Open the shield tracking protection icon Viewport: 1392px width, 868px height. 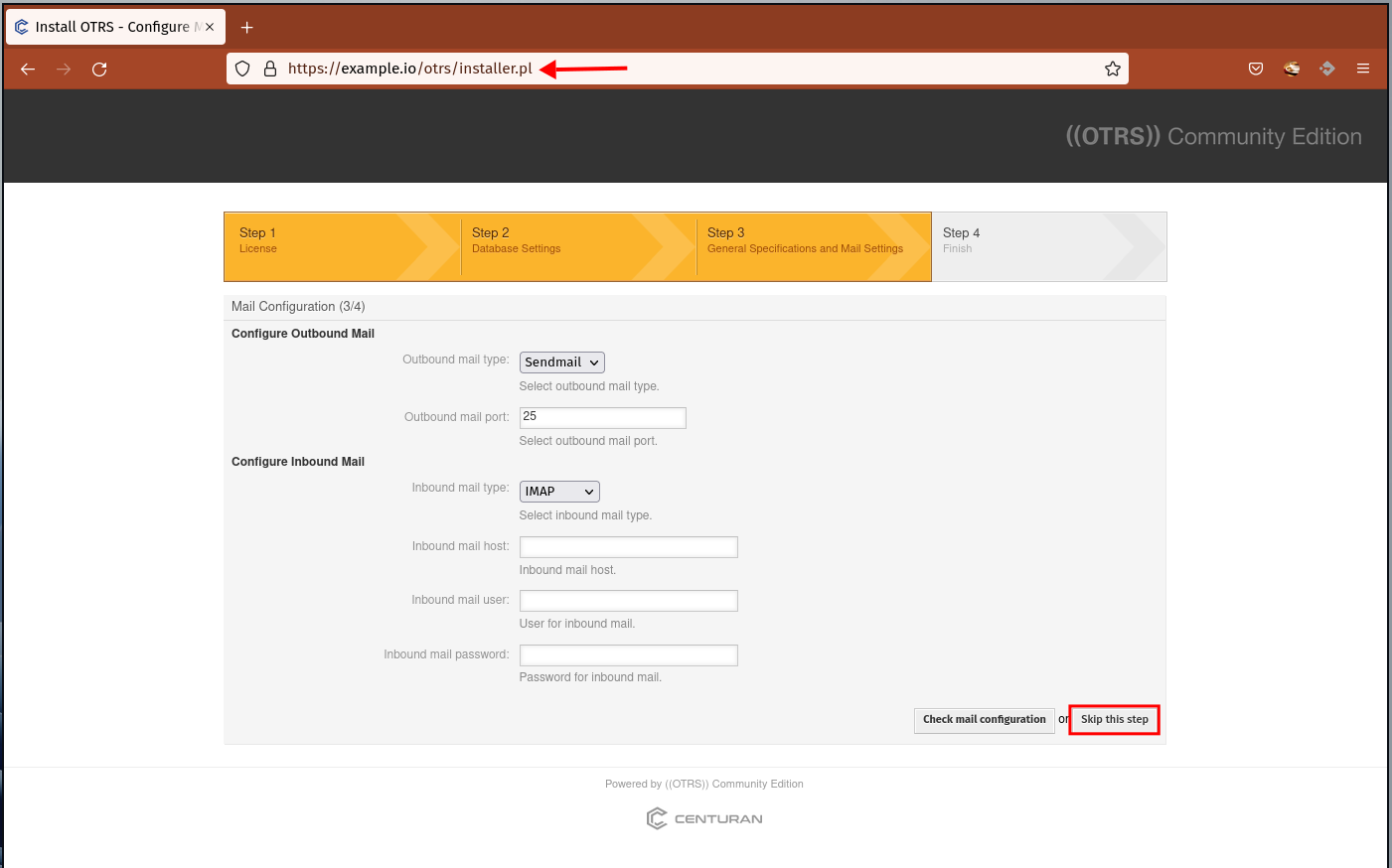coord(242,69)
